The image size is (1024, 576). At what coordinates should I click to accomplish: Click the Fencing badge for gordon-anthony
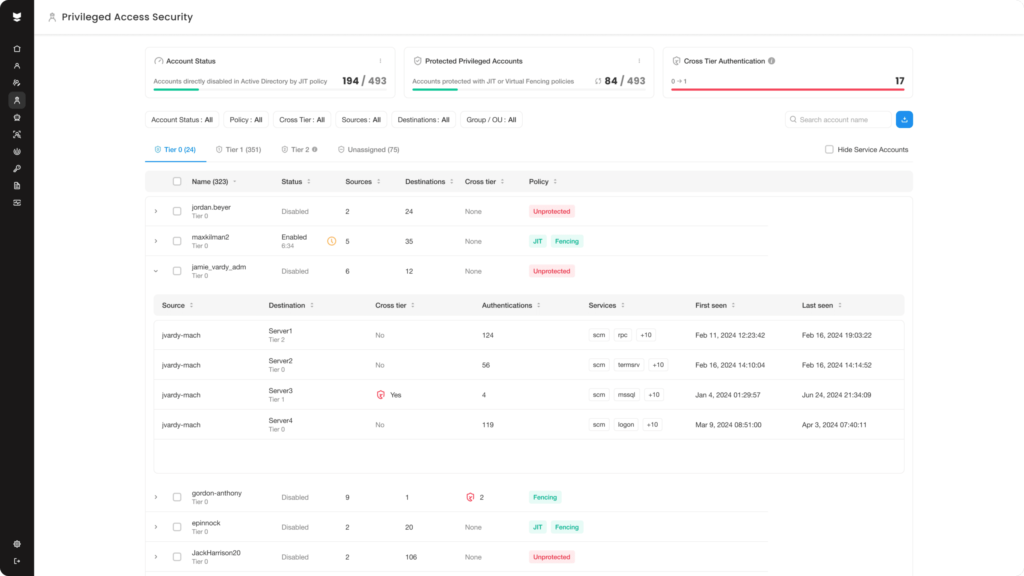tap(545, 497)
